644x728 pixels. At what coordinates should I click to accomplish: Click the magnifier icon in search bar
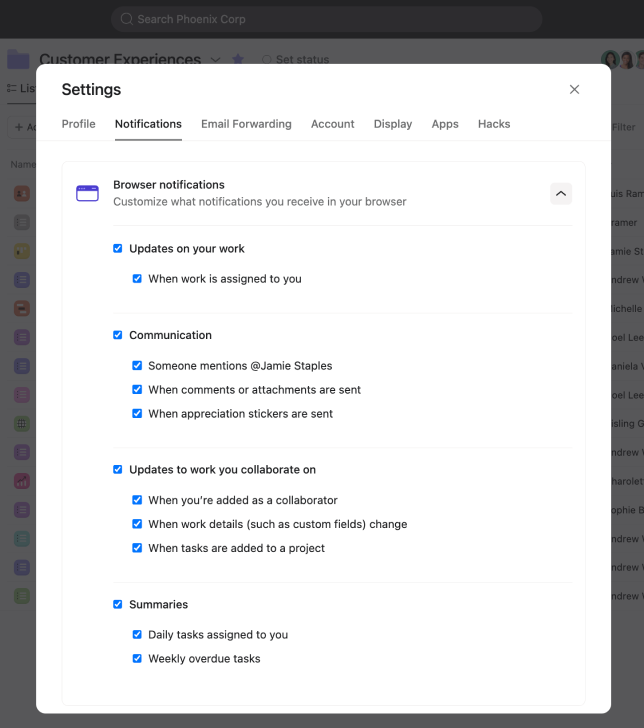click(x=127, y=19)
